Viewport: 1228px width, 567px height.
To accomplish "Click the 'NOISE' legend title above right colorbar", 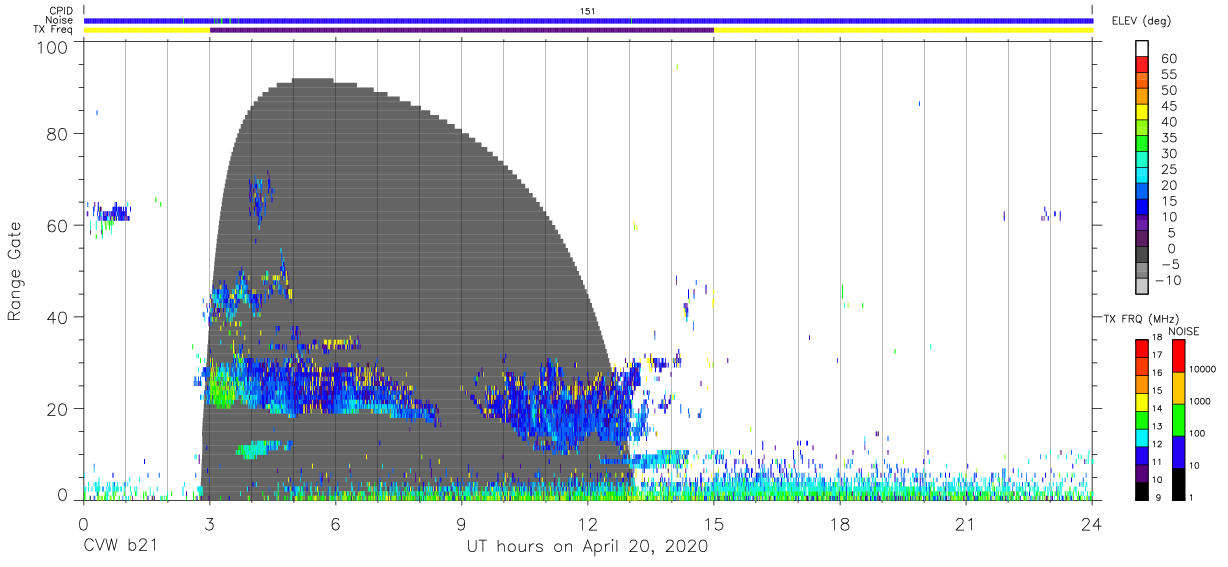I will (1184, 331).
